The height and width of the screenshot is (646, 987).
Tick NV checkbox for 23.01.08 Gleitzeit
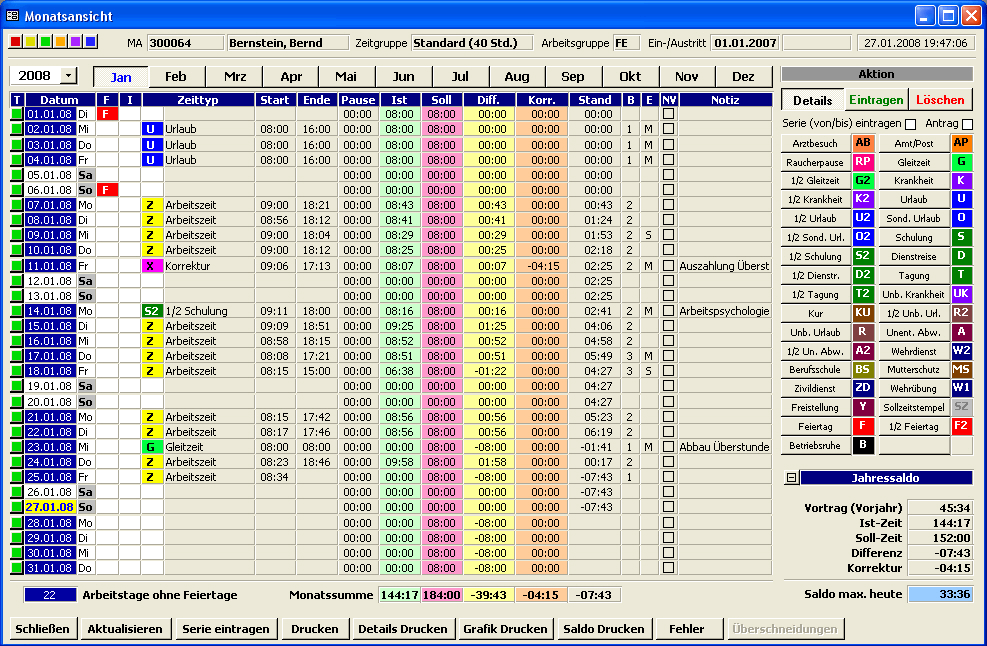click(x=668, y=447)
